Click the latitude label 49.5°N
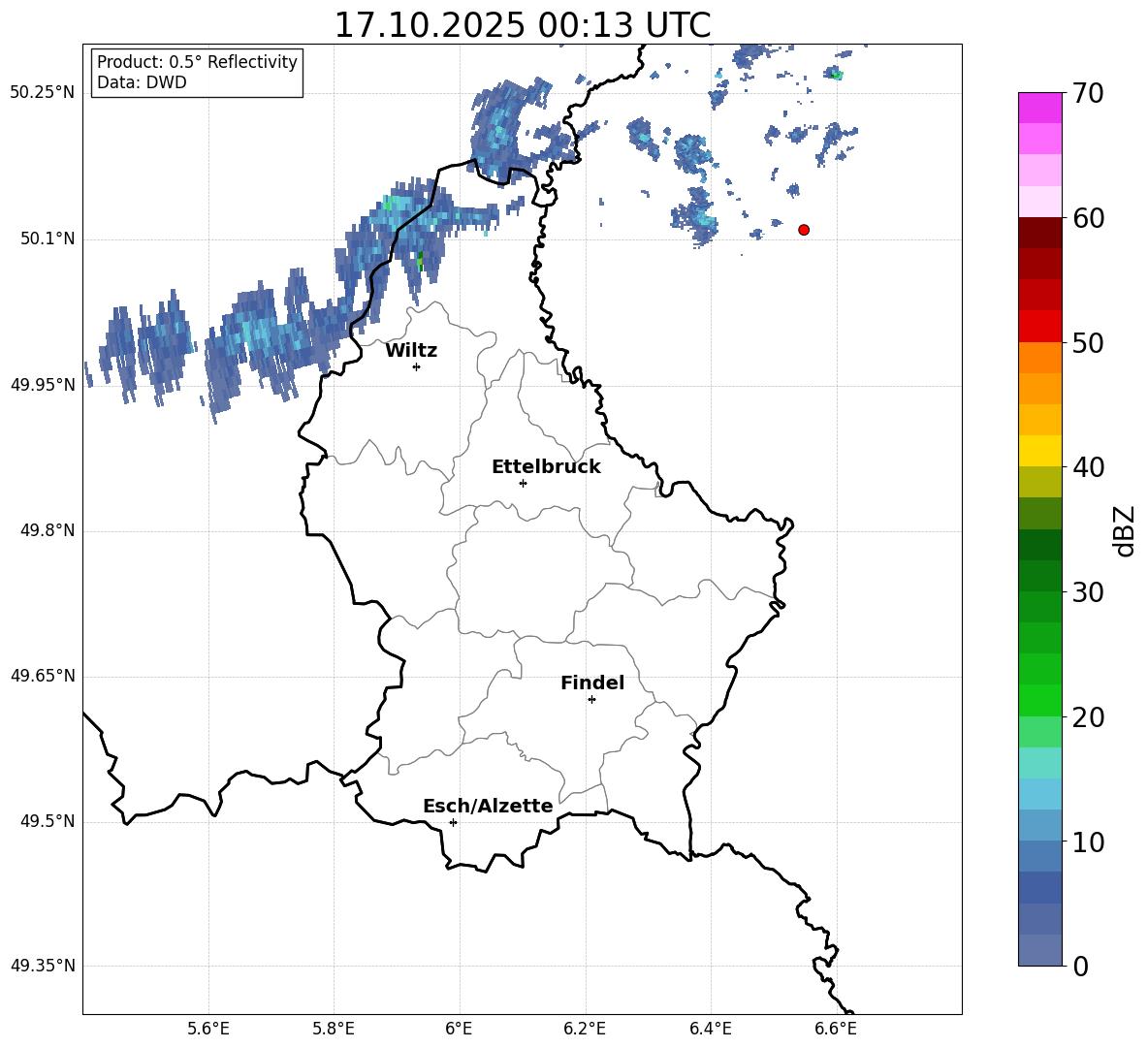This screenshot has width=1148, height=1048. pyautogui.click(x=48, y=822)
